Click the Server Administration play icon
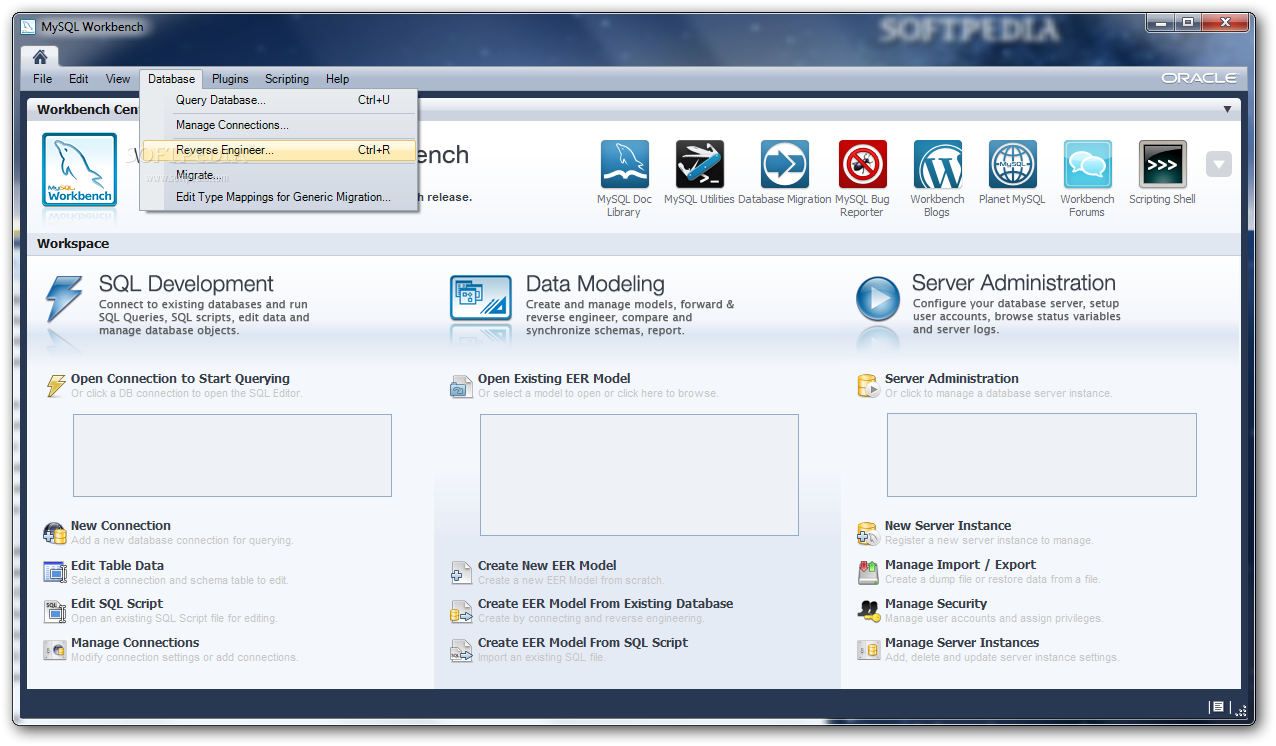The image size is (1276, 746). tap(878, 298)
